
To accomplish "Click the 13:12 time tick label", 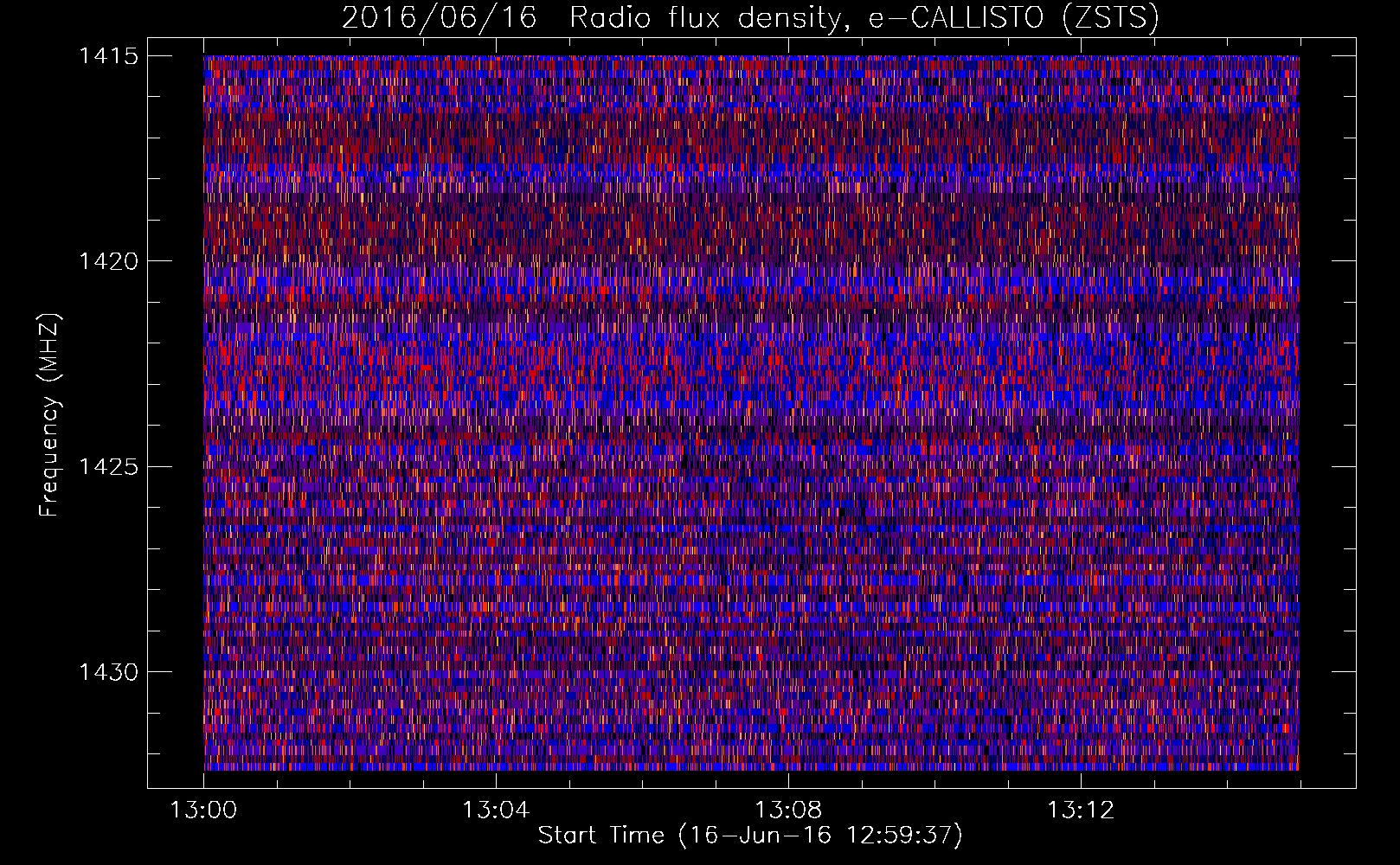I will click(x=1081, y=811).
